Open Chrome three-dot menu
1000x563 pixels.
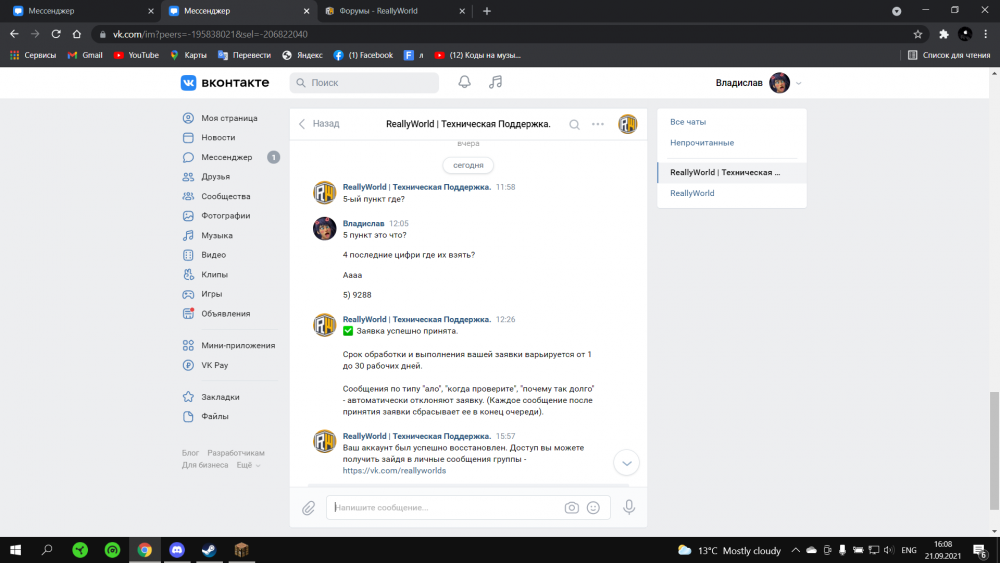(x=985, y=34)
